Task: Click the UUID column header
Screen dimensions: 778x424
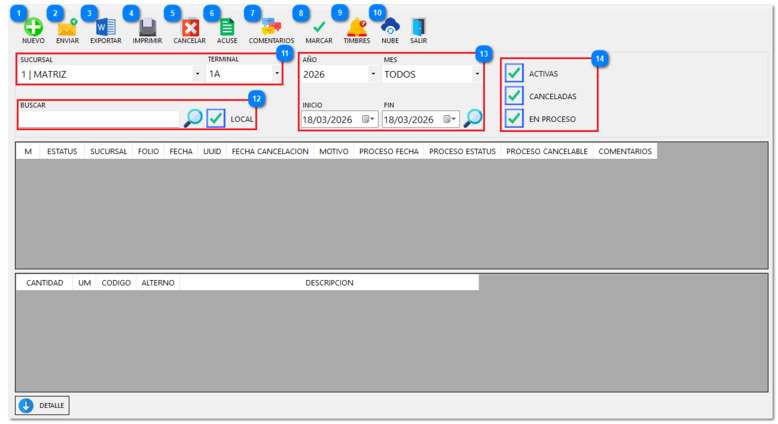Action: point(212,151)
